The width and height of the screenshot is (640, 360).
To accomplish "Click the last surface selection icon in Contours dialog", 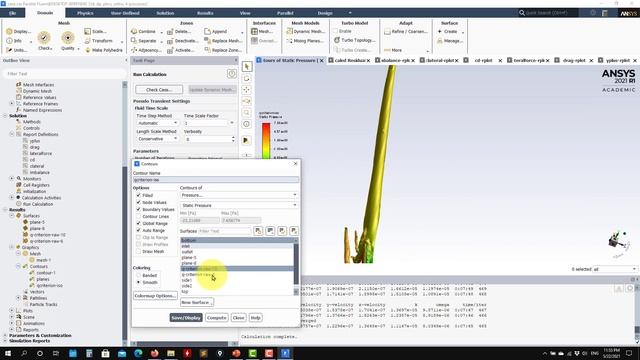I will 294,231.
